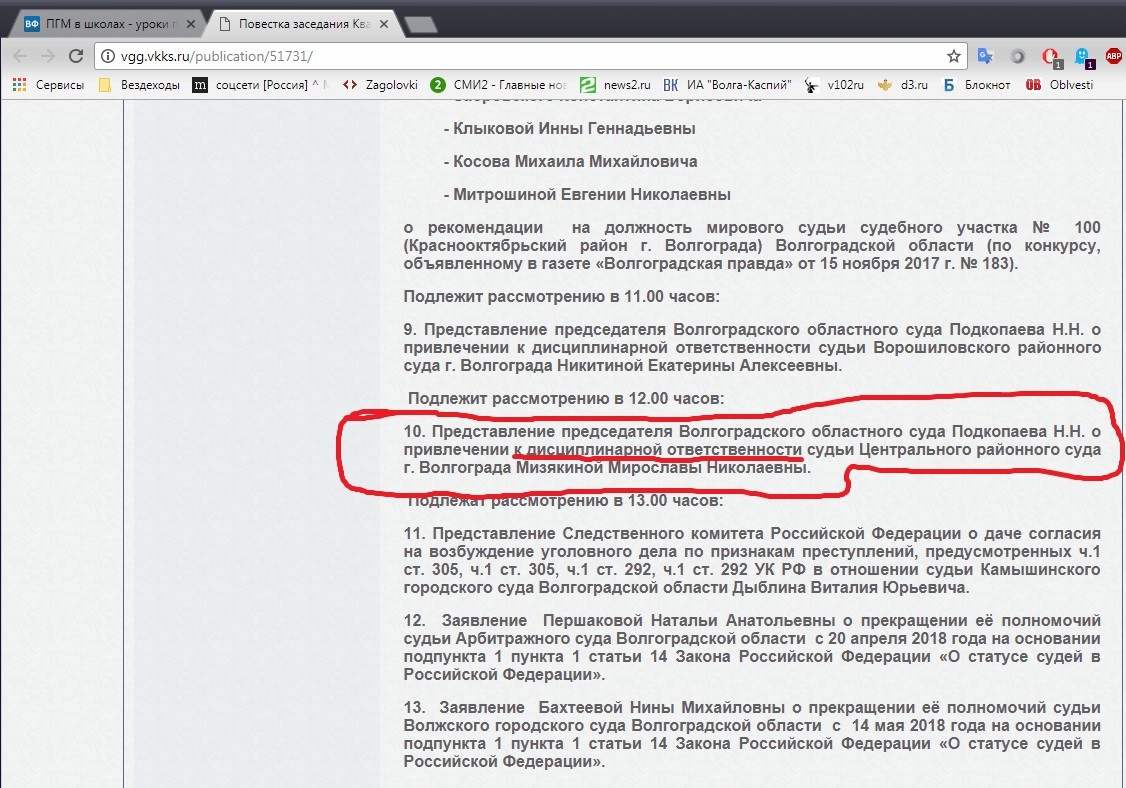1126x788 pixels.
Task: Click item 13 Заявление Бахтеевой paragraph
Action: (752, 734)
